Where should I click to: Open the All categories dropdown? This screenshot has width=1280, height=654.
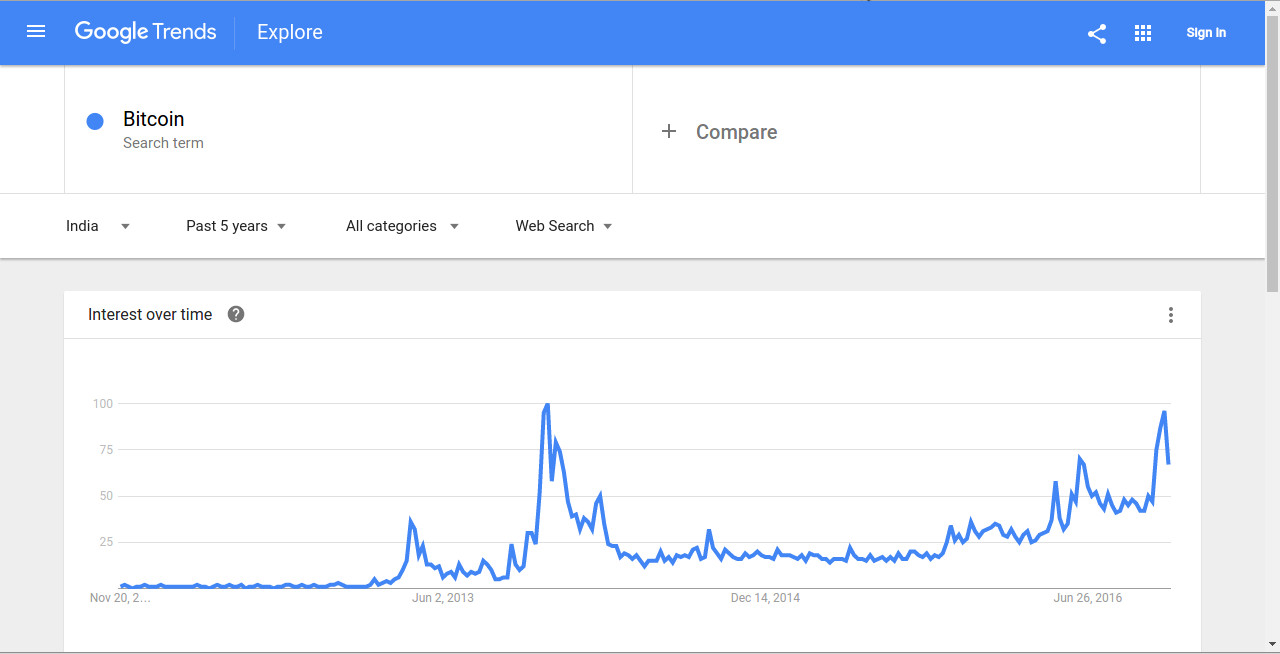click(x=402, y=226)
